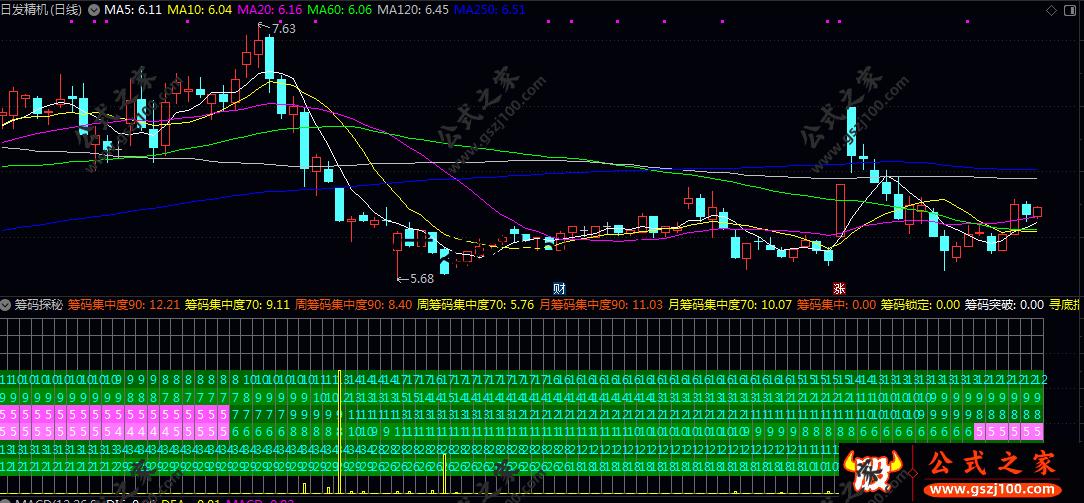
Task: Click the 5.68 low price label
Action: click(x=422, y=278)
